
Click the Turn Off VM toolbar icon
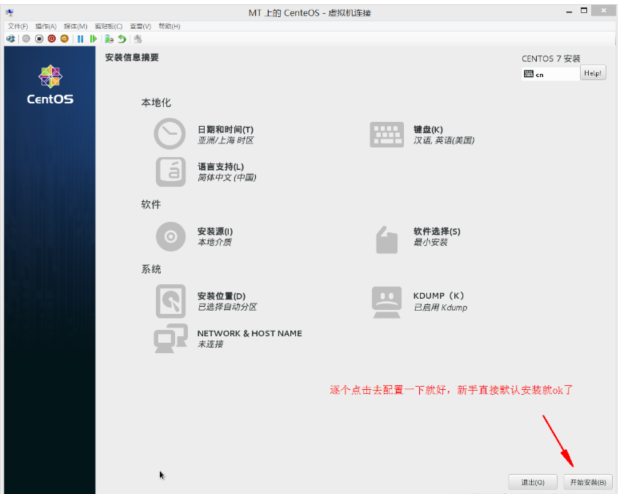click(39, 39)
